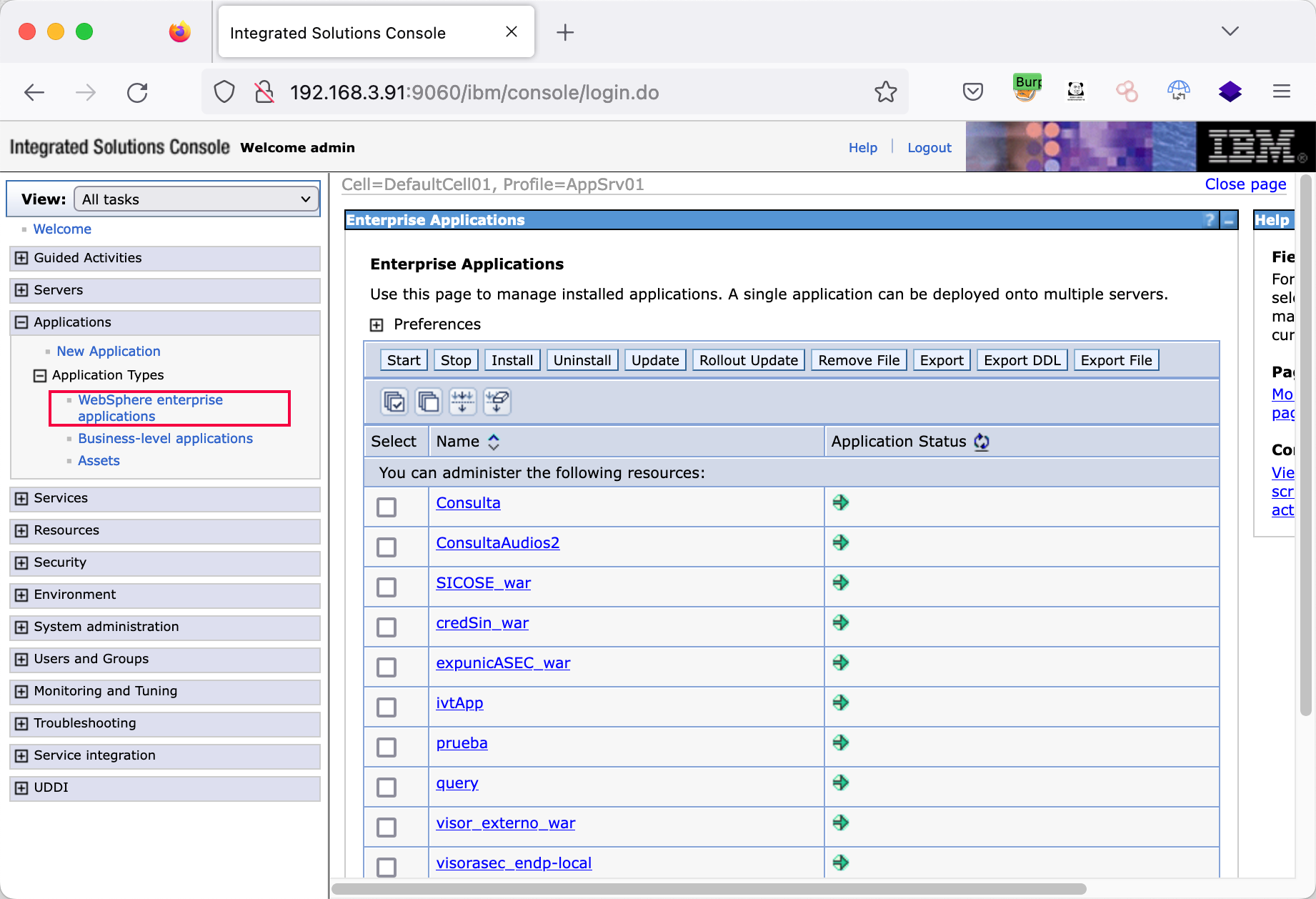The image size is (1316, 899).
Task: Expand the Preferences section
Action: tap(377, 325)
